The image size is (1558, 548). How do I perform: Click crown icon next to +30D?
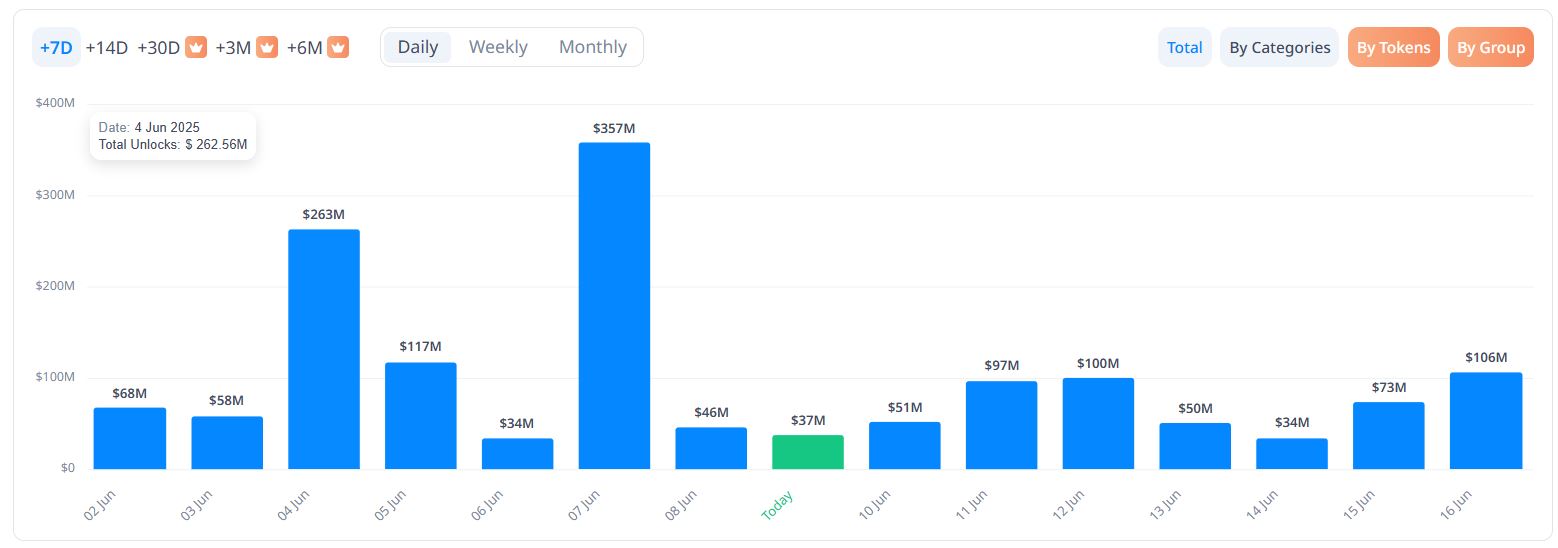tap(196, 47)
